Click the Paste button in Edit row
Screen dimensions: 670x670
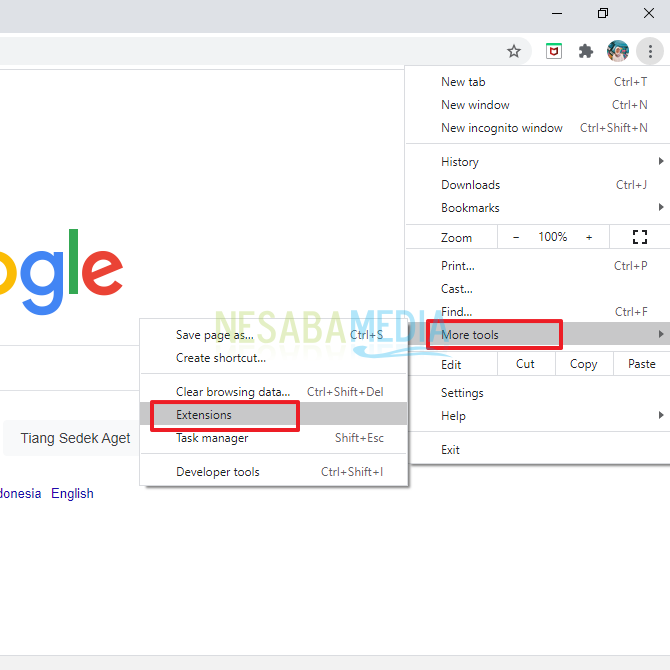point(641,364)
